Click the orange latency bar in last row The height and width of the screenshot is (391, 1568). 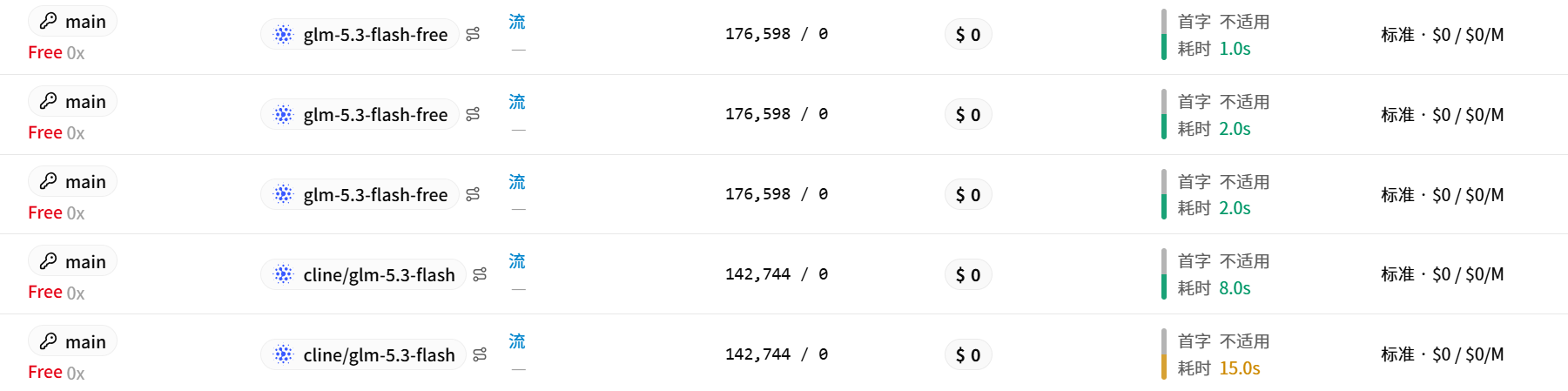click(x=1164, y=367)
